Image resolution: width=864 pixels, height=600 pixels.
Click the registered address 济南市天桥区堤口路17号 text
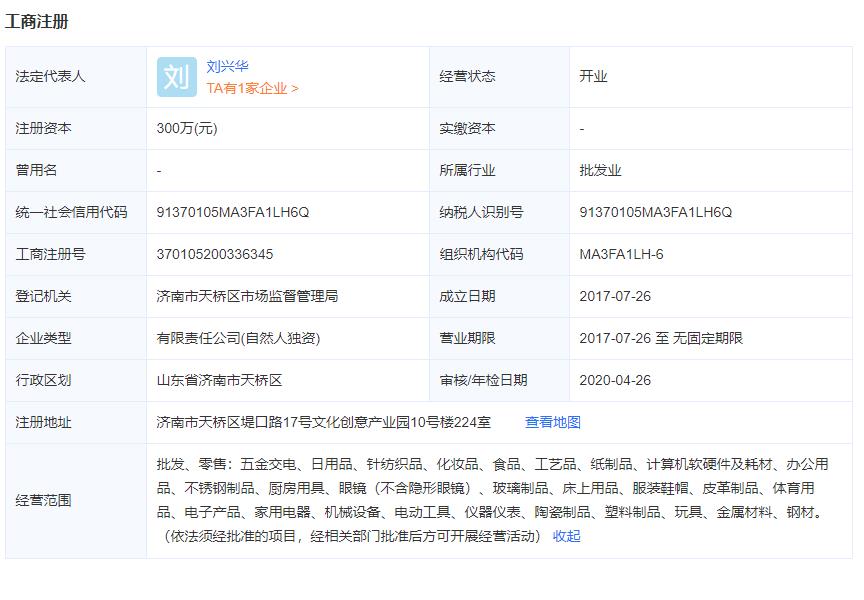(323, 423)
